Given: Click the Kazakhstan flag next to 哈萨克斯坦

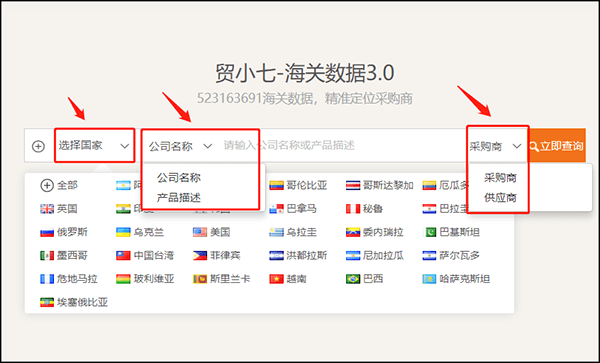Looking at the screenshot, I should [429, 279].
